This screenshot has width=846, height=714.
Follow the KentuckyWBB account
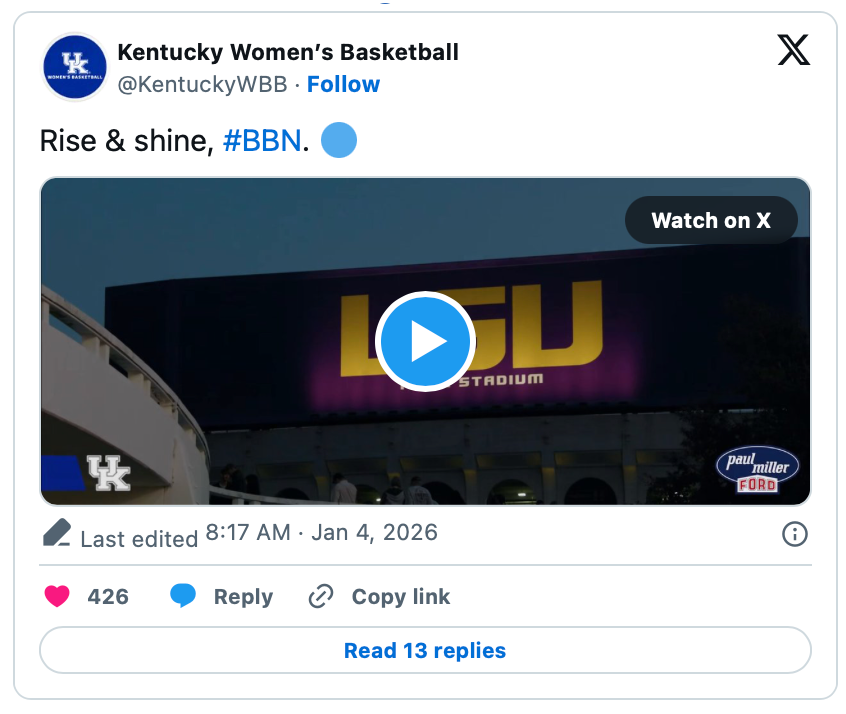(x=343, y=84)
